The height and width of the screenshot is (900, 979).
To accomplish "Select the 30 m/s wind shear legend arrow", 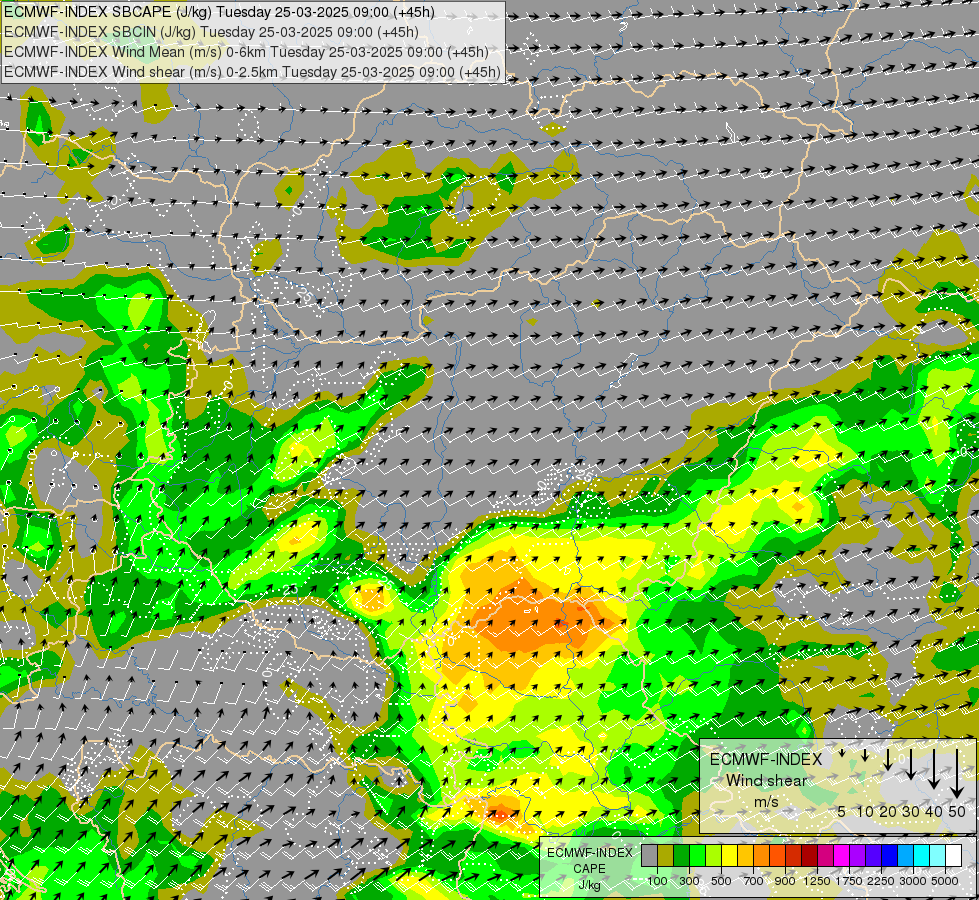I will click(x=911, y=764).
